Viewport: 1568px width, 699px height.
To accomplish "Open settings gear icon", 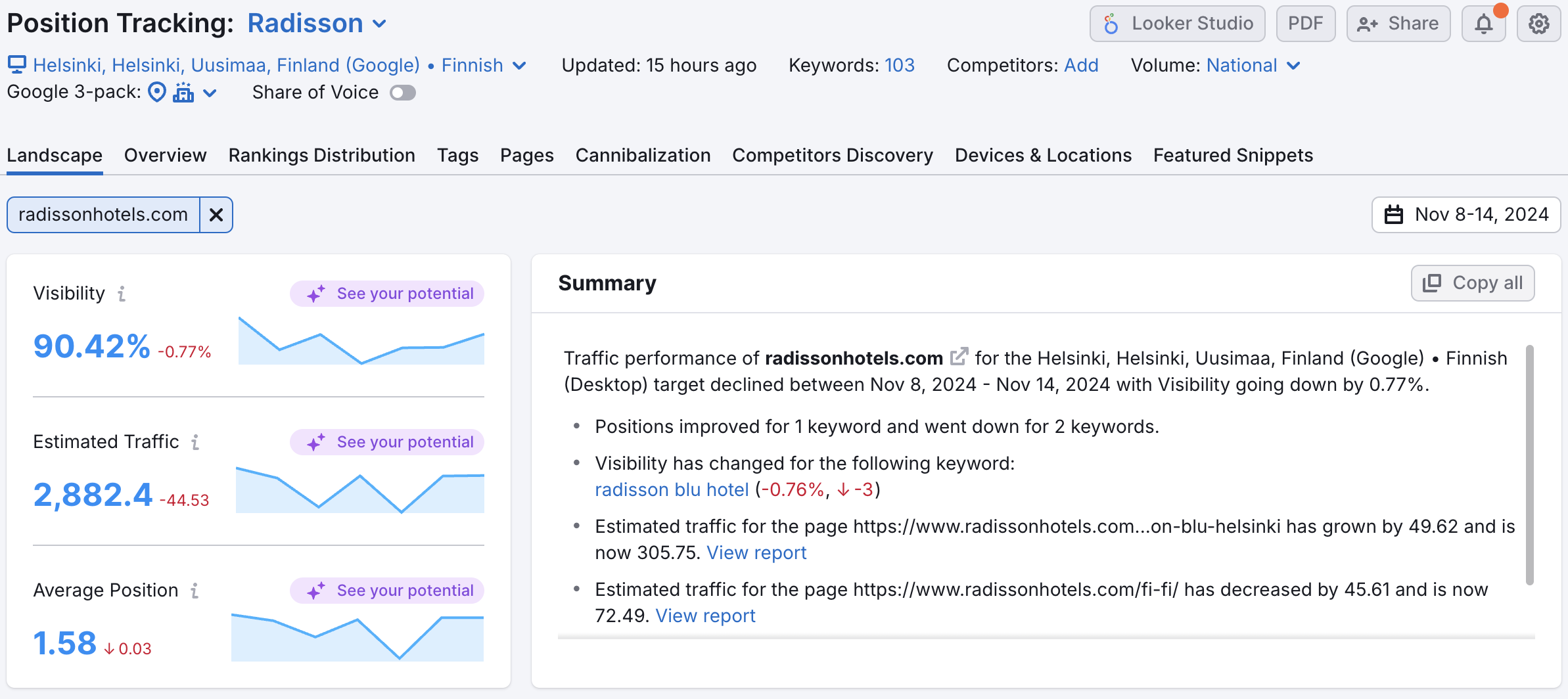I will coord(1538,24).
